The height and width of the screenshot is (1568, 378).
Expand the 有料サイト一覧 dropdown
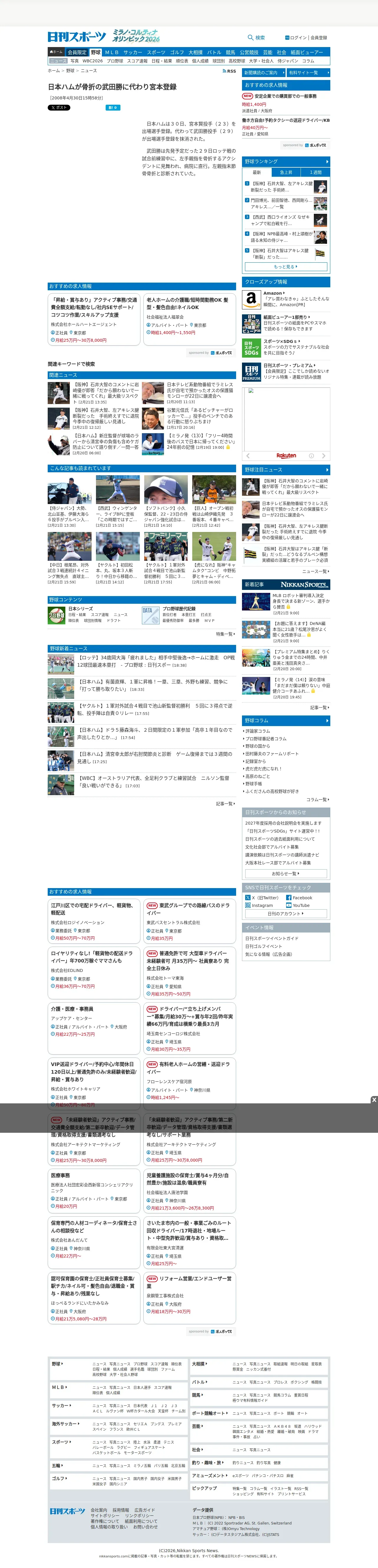coord(308,72)
